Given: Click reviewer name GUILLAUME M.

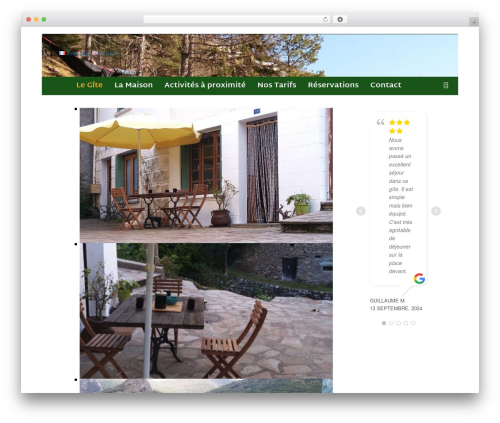Looking at the screenshot, I should (388, 301).
